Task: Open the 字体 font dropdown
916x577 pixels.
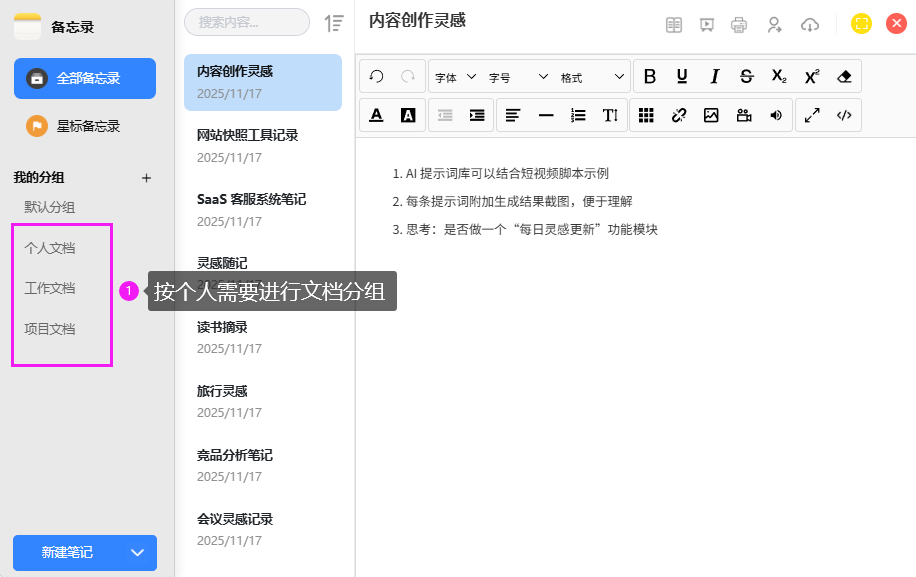Action: [455, 77]
